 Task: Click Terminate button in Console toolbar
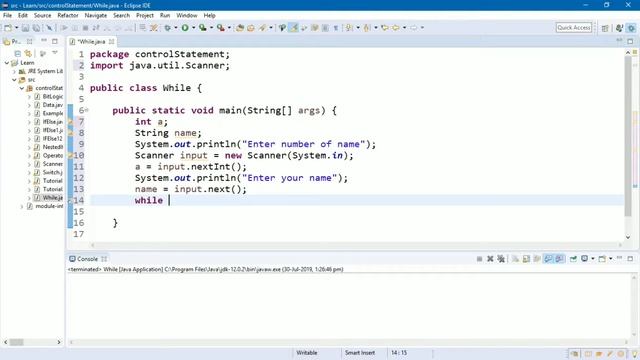(480, 259)
